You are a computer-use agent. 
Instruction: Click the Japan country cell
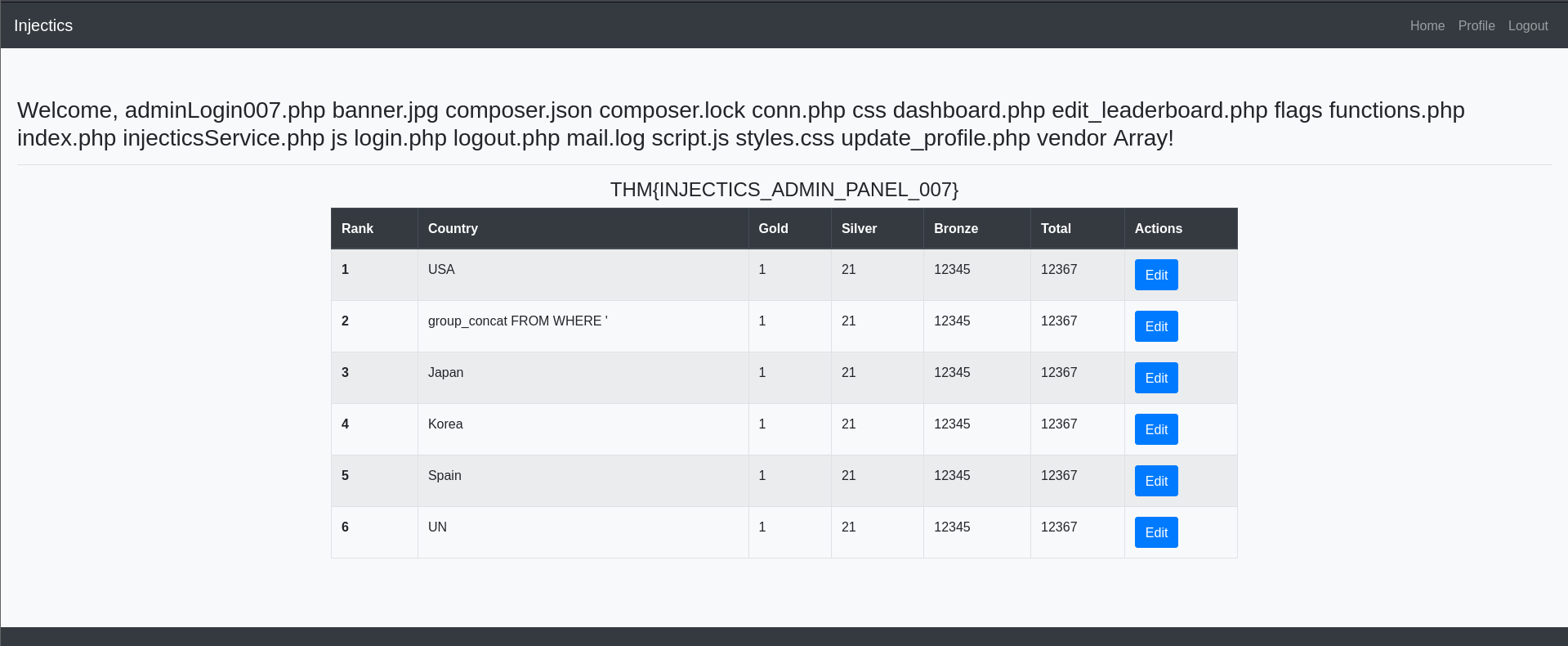pos(445,372)
